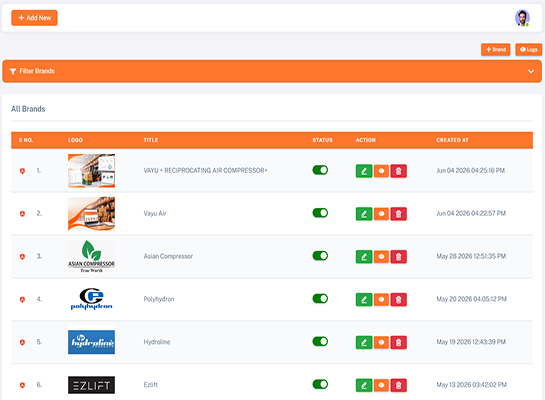View the Polyhydron brand with the eye icon
This screenshot has height=400, width=545.
coord(381,299)
